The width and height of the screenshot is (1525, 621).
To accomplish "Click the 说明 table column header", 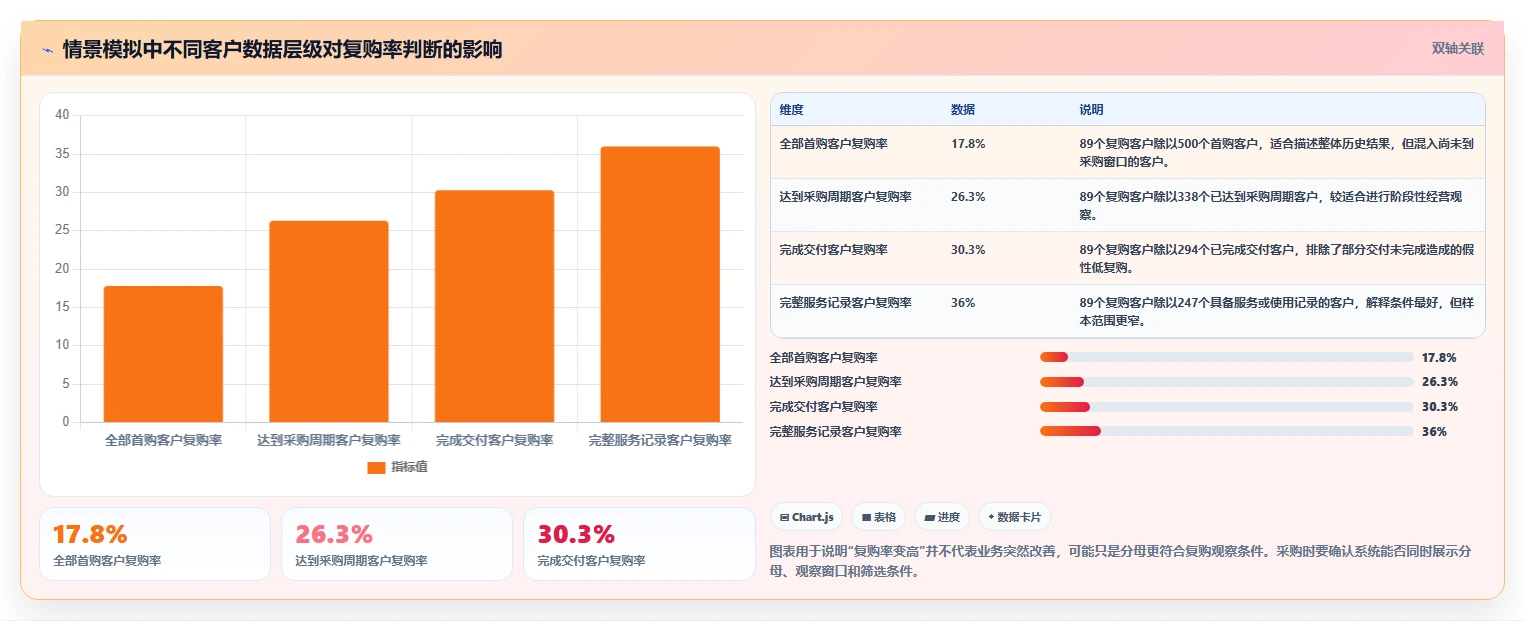I will [1091, 110].
